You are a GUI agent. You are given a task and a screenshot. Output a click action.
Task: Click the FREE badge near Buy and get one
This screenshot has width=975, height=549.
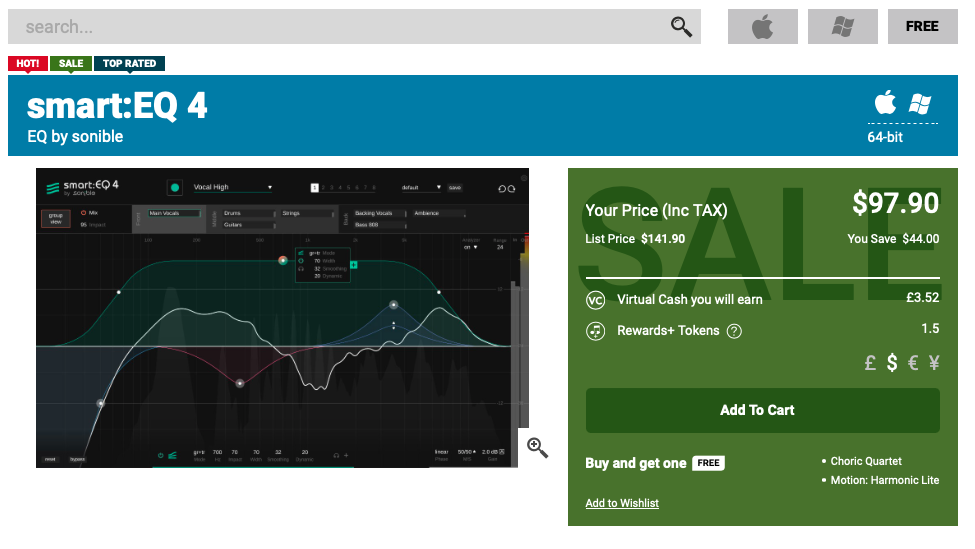pyautogui.click(x=708, y=463)
